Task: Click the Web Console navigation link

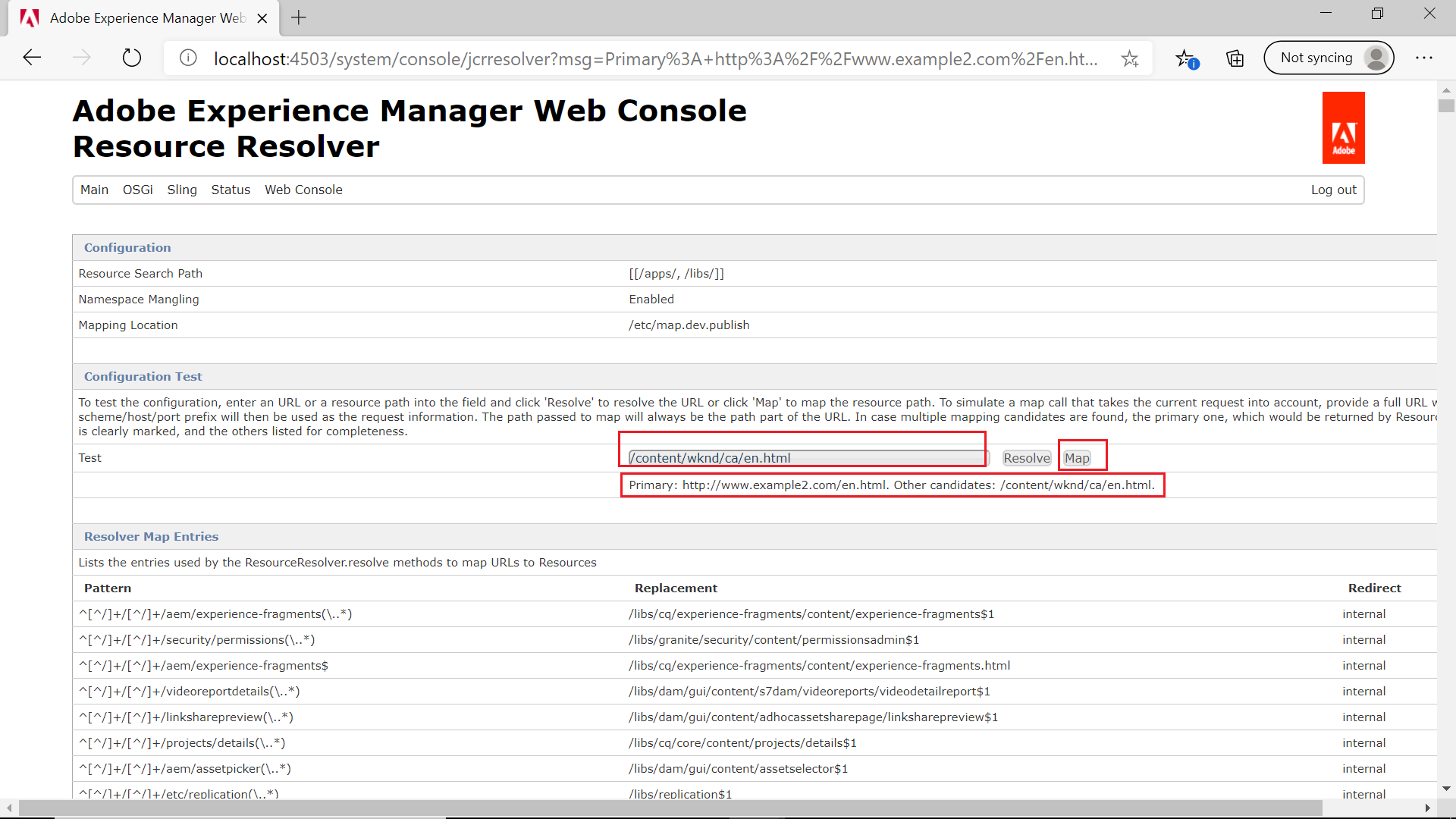Action: point(303,189)
